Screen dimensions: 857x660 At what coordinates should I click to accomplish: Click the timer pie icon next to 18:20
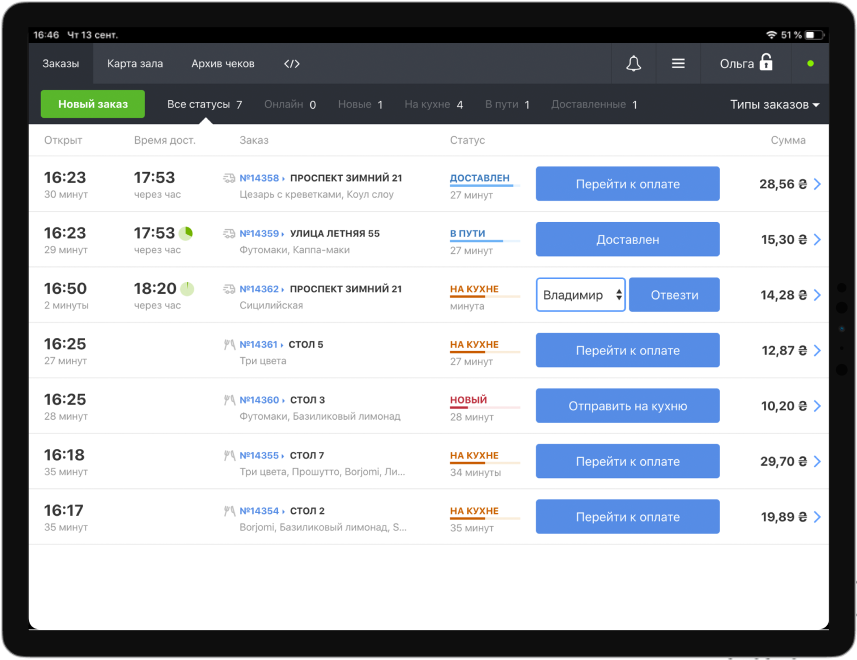(x=187, y=288)
